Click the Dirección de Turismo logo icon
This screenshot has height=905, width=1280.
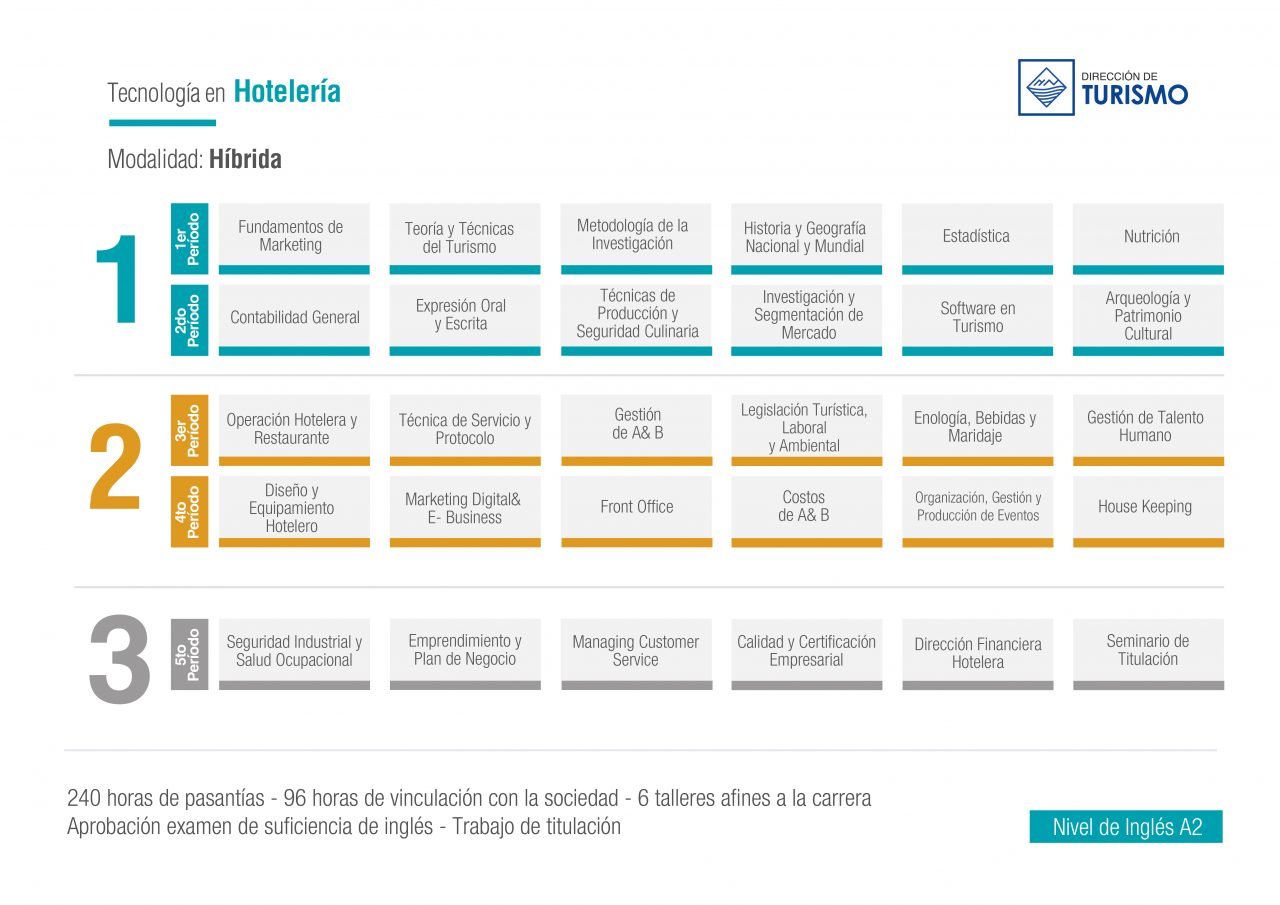point(1046,87)
